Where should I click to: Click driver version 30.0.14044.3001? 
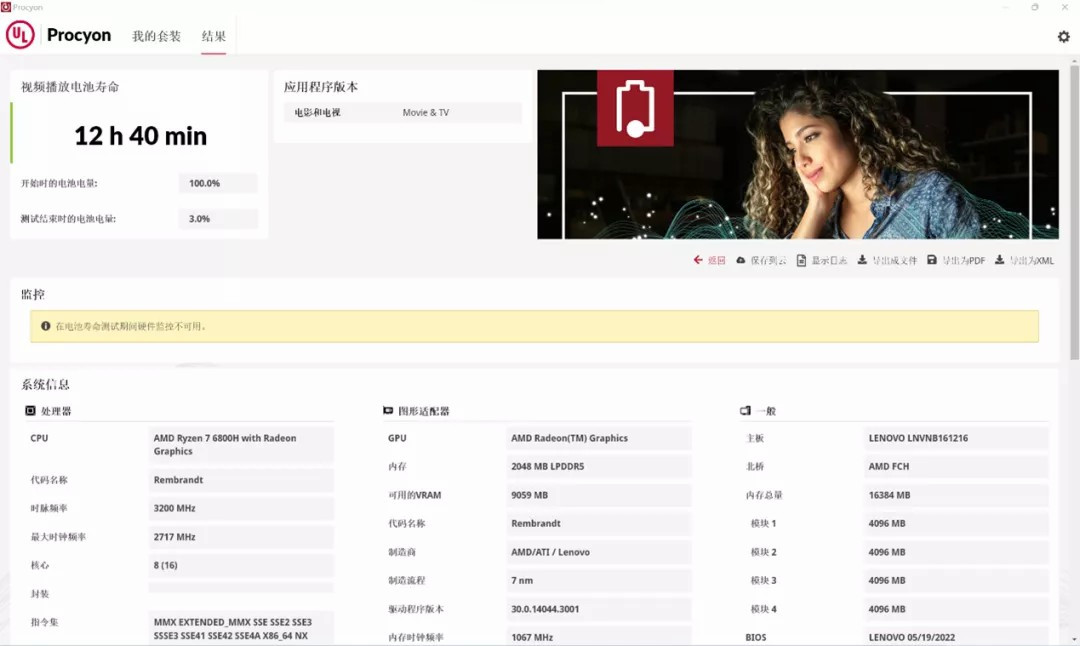tap(599, 609)
